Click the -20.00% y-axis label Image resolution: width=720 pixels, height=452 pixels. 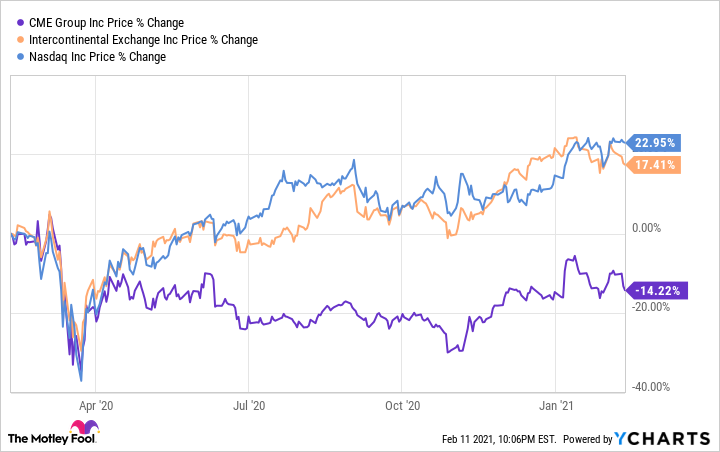point(655,308)
